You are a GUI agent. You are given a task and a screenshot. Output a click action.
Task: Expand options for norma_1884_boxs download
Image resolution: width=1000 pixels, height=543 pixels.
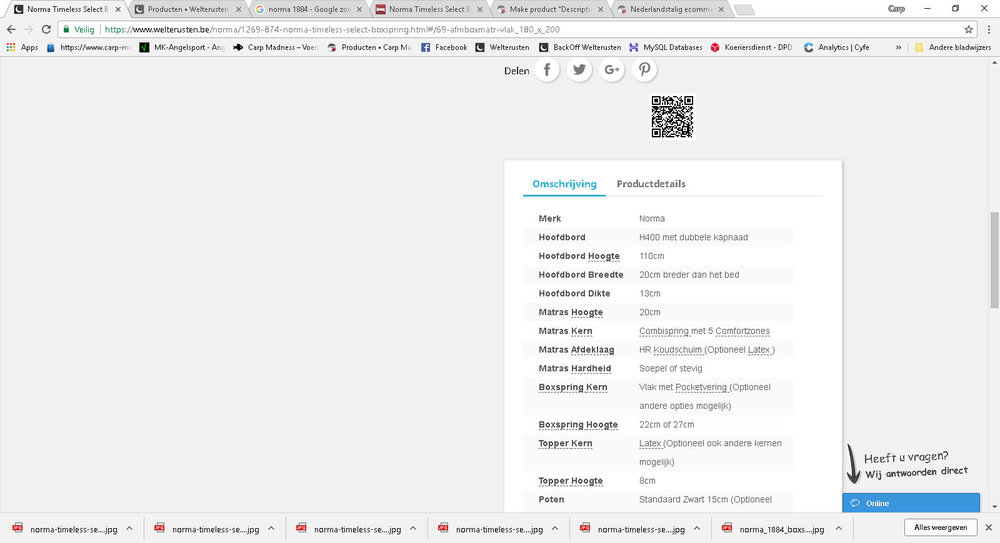click(x=839, y=528)
